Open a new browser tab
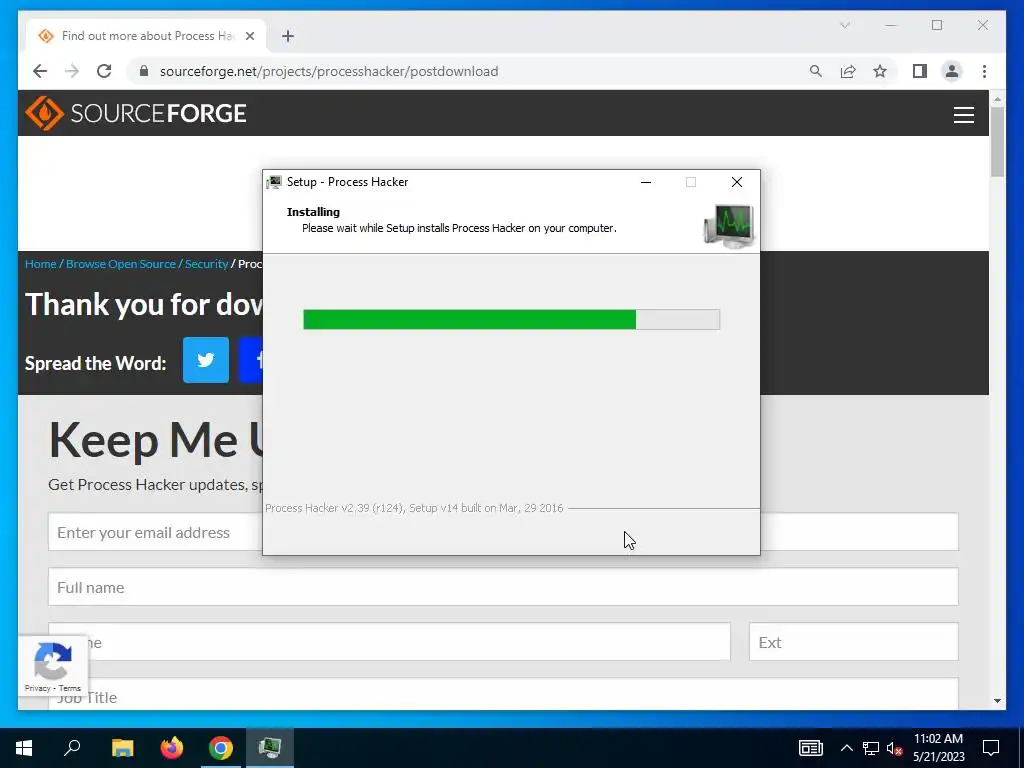Image resolution: width=1024 pixels, height=768 pixels. point(288,36)
